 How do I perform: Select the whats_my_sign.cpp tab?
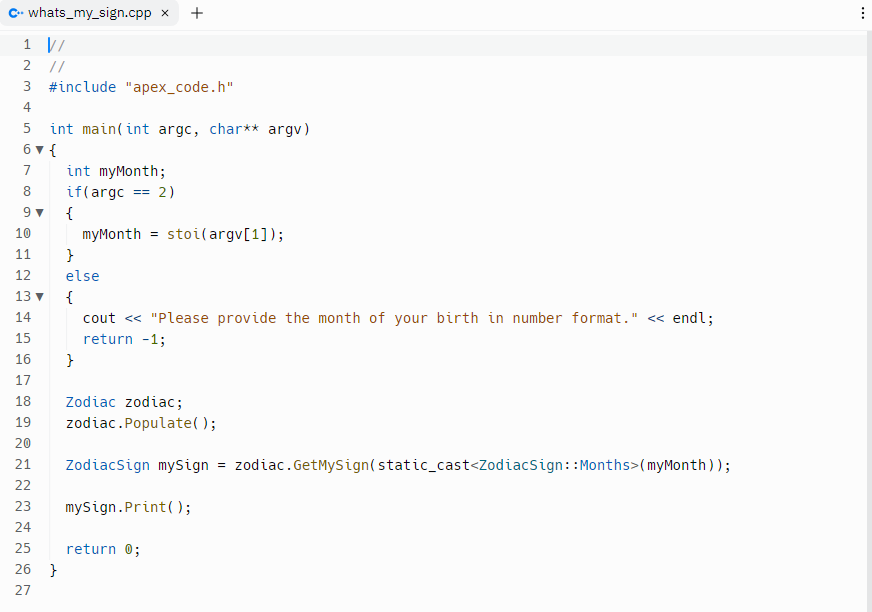click(90, 13)
